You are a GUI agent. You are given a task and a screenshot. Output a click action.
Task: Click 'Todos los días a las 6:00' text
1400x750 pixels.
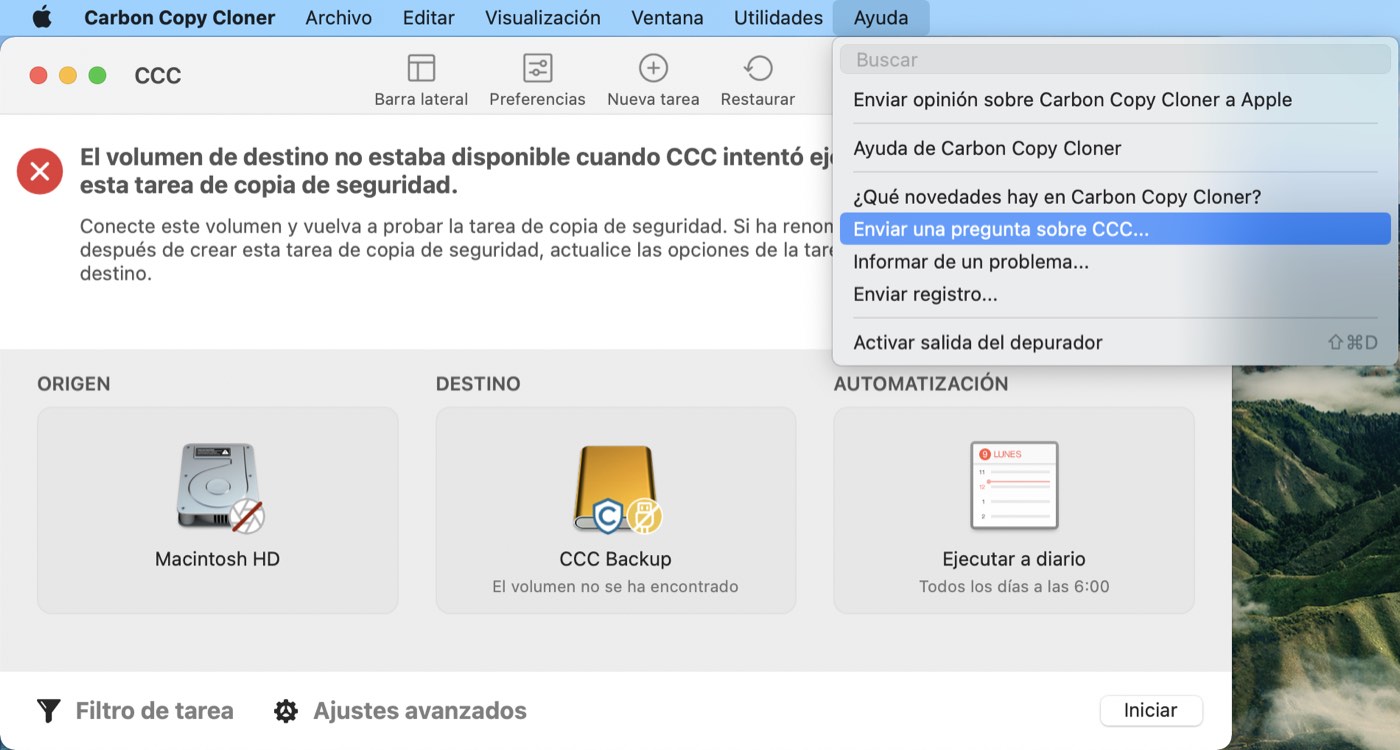pyautogui.click(x=1014, y=587)
